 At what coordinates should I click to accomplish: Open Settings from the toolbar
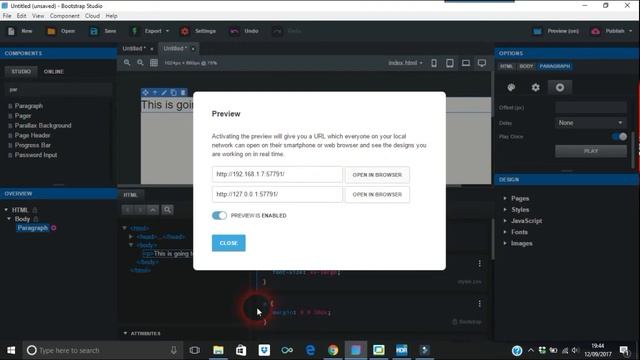tap(185, 31)
